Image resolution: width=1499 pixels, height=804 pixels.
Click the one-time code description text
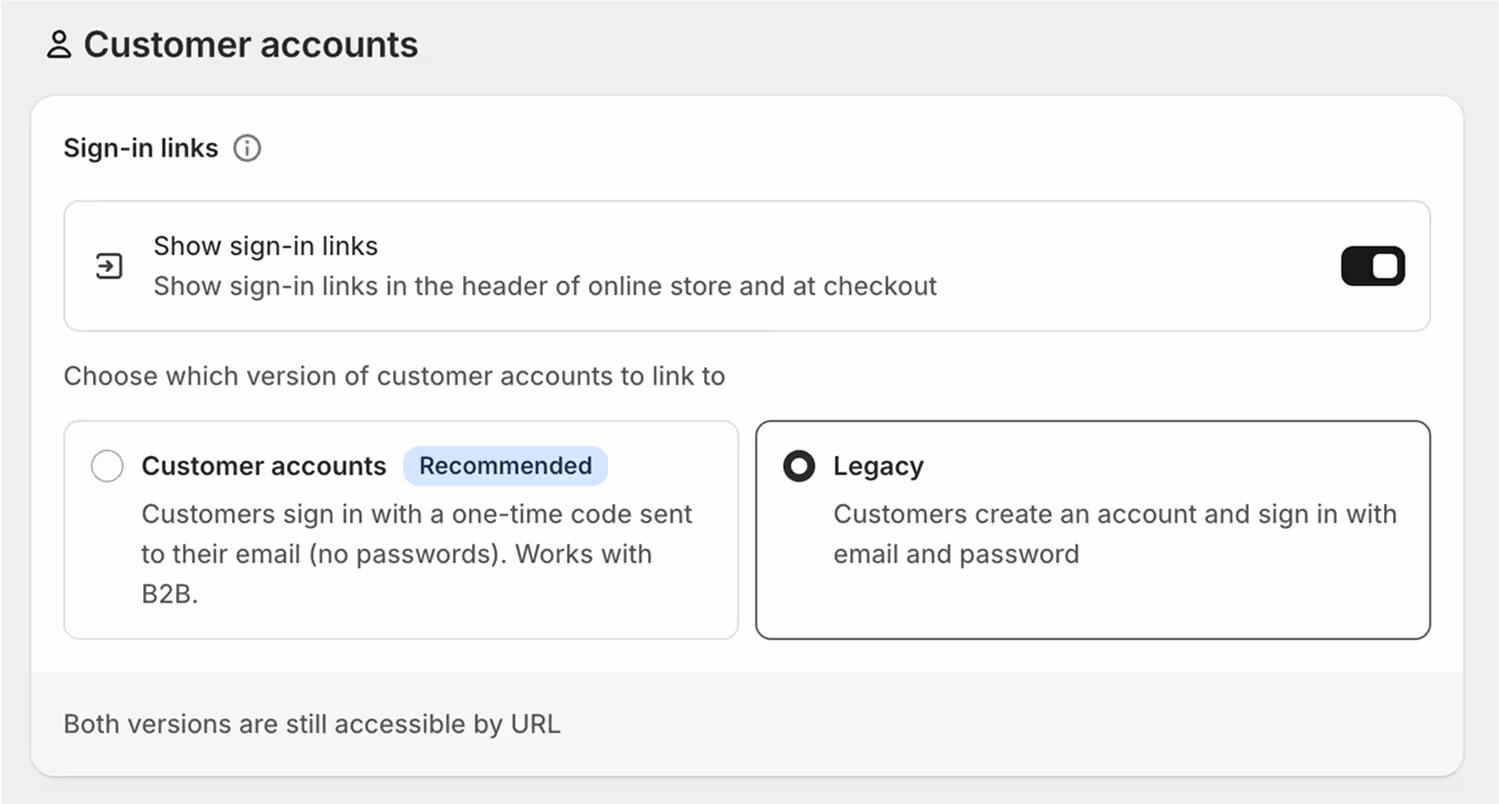(417, 554)
